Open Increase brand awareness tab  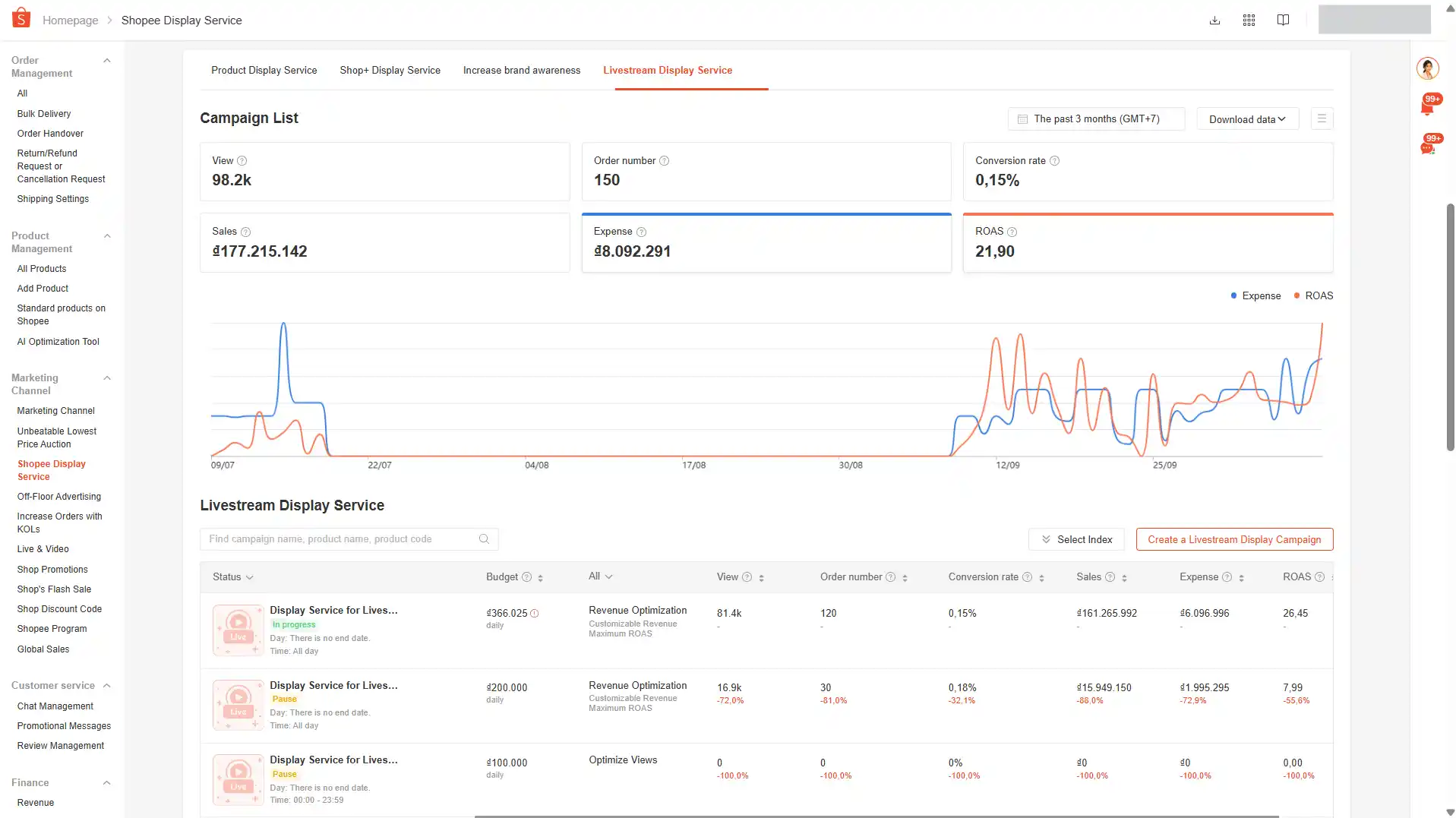point(521,71)
